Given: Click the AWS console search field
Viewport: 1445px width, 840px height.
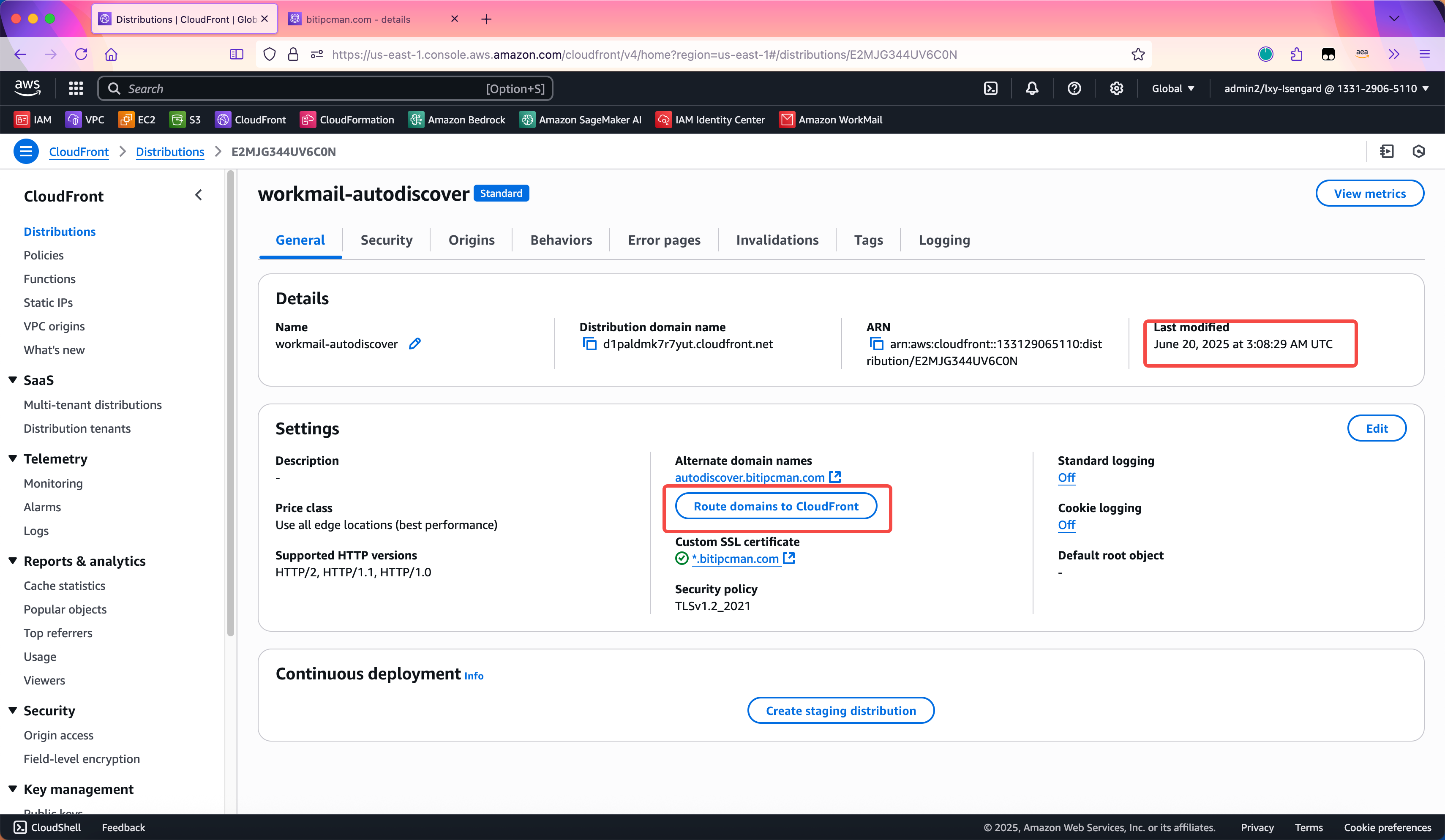Looking at the screenshot, I should pos(325,88).
